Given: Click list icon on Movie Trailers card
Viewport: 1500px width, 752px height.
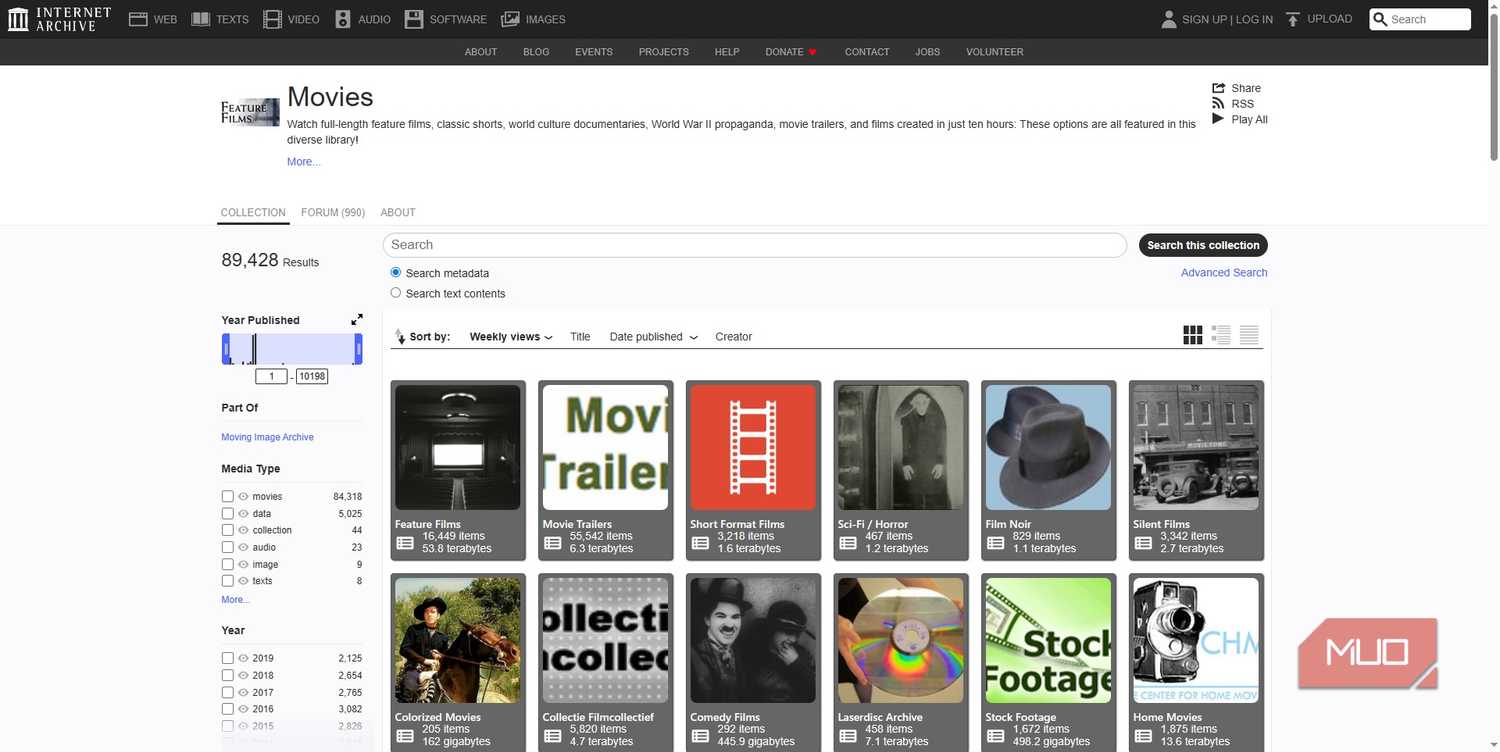Looking at the screenshot, I should pos(553,543).
